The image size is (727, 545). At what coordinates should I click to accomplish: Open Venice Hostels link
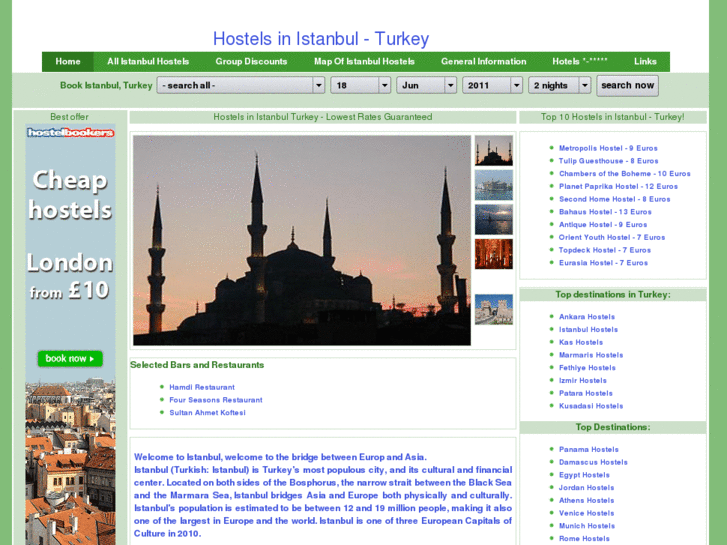(586, 513)
